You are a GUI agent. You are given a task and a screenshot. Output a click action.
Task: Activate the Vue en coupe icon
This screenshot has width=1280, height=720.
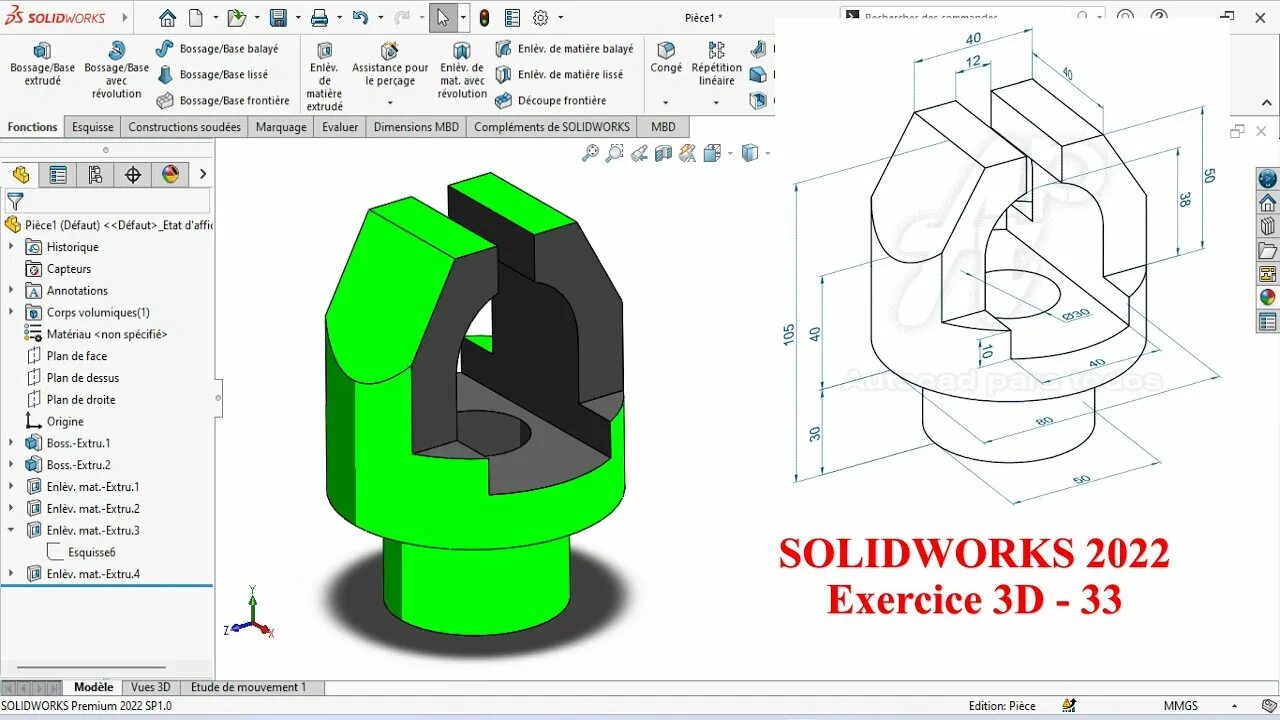(661, 153)
